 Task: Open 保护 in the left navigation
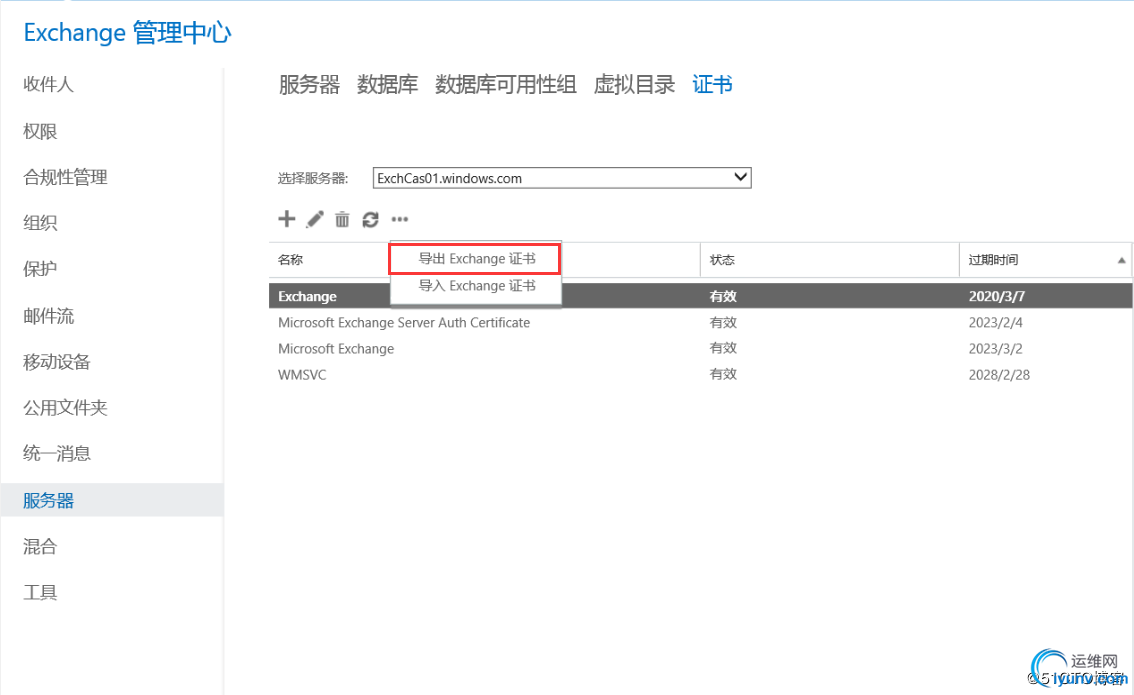(x=40, y=269)
